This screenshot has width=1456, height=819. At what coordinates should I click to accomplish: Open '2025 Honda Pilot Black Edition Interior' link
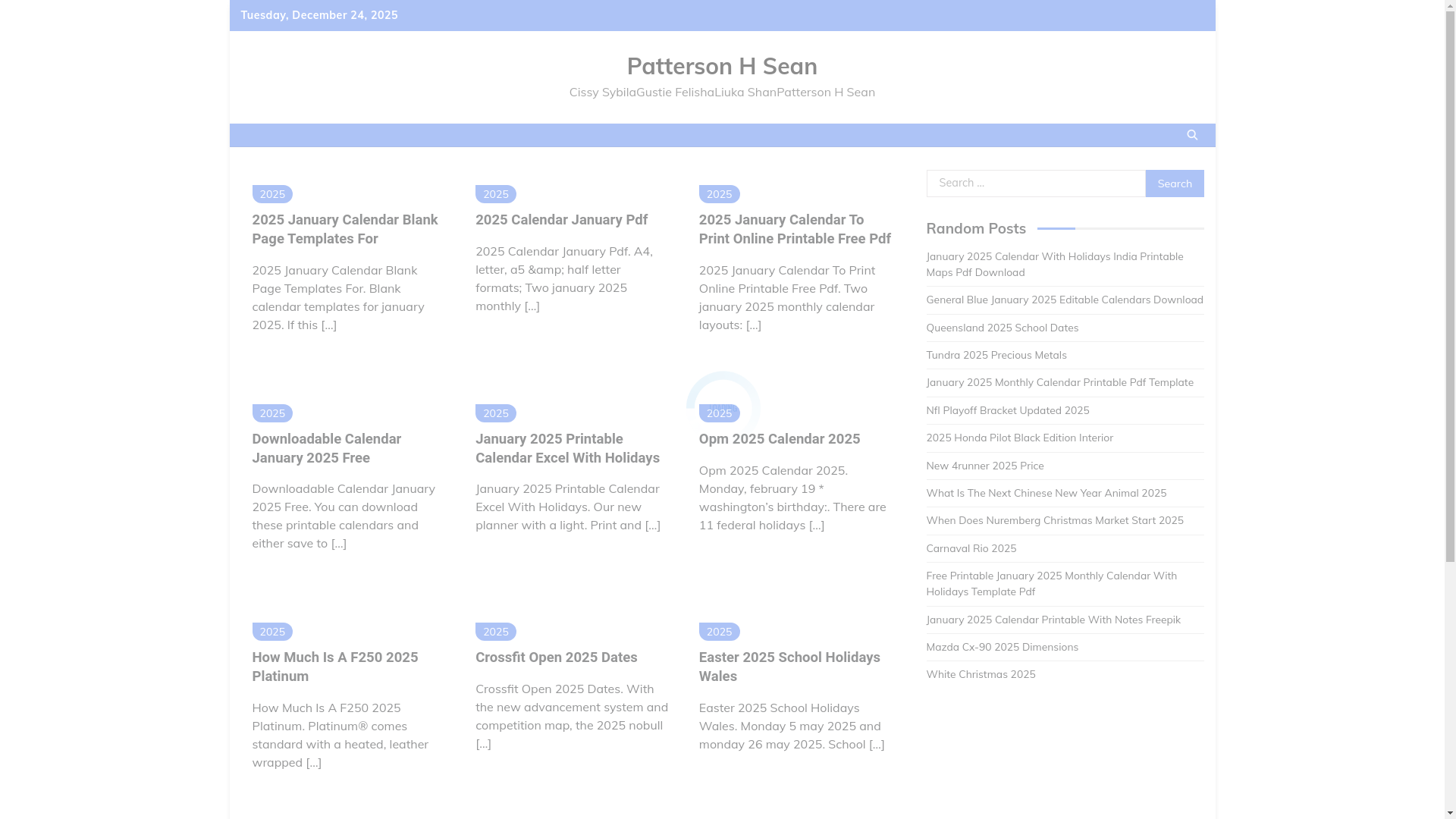tap(1019, 438)
